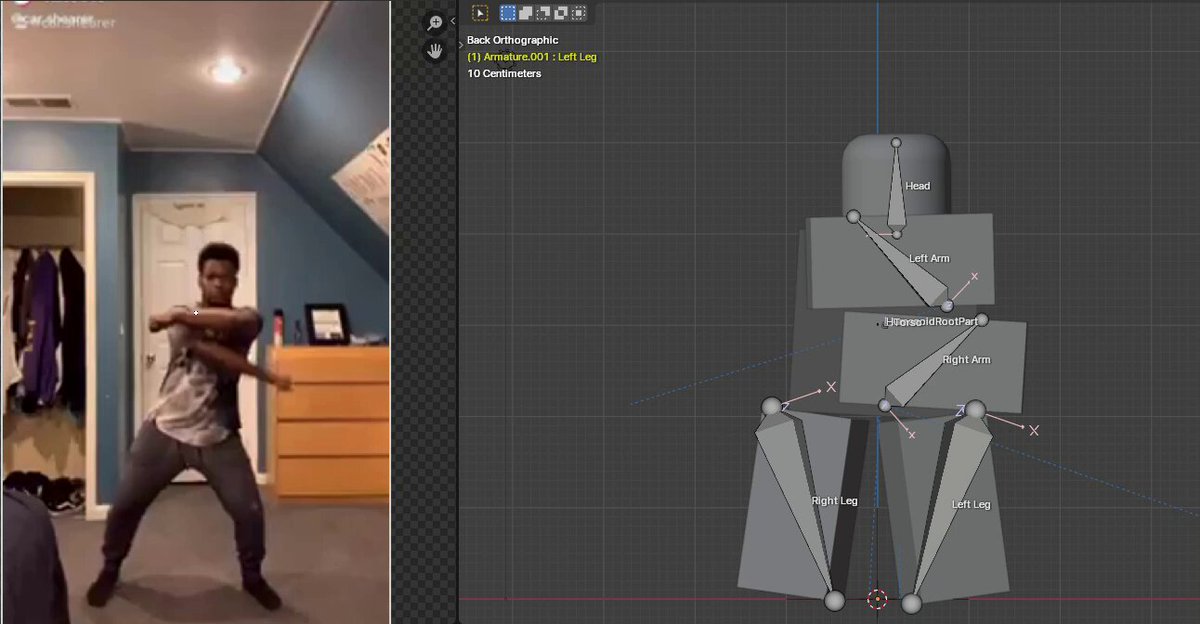Image resolution: width=1200 pixels, height=624 pixels.
Task: Switch to Extend Selection mode
Action: (526, 13)
